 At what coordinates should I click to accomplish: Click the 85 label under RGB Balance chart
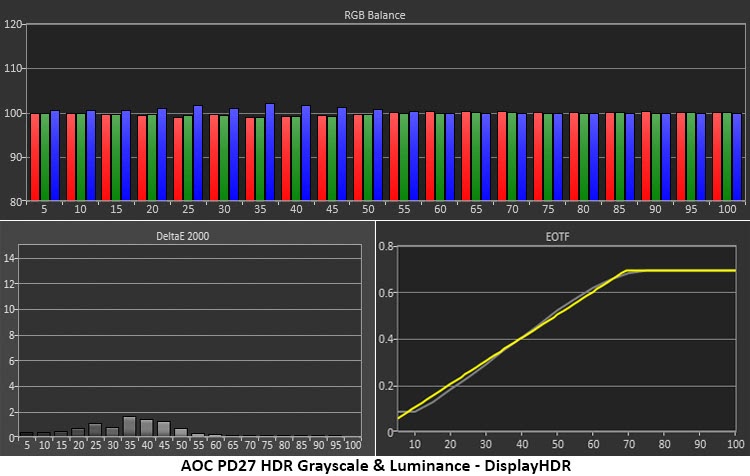pos(619,209)
